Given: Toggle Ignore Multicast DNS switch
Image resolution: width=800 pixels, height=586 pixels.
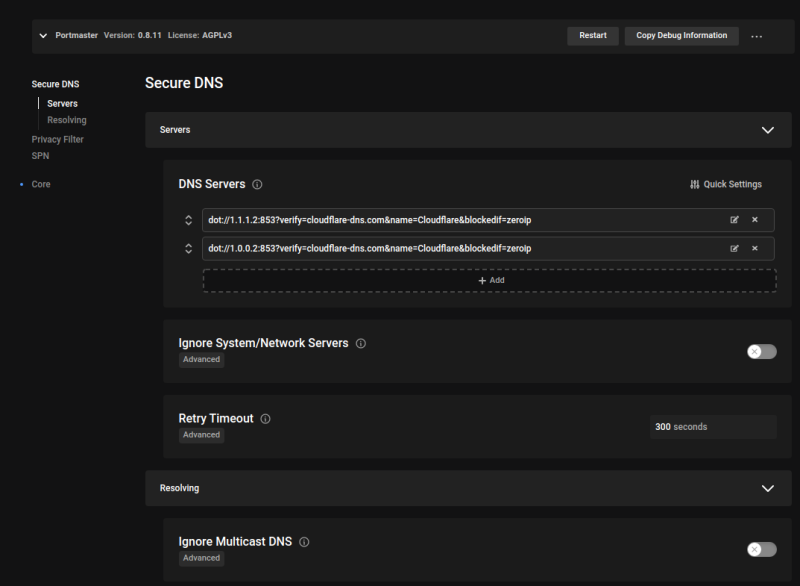Looking at the screenshot, I should [761, 549].
